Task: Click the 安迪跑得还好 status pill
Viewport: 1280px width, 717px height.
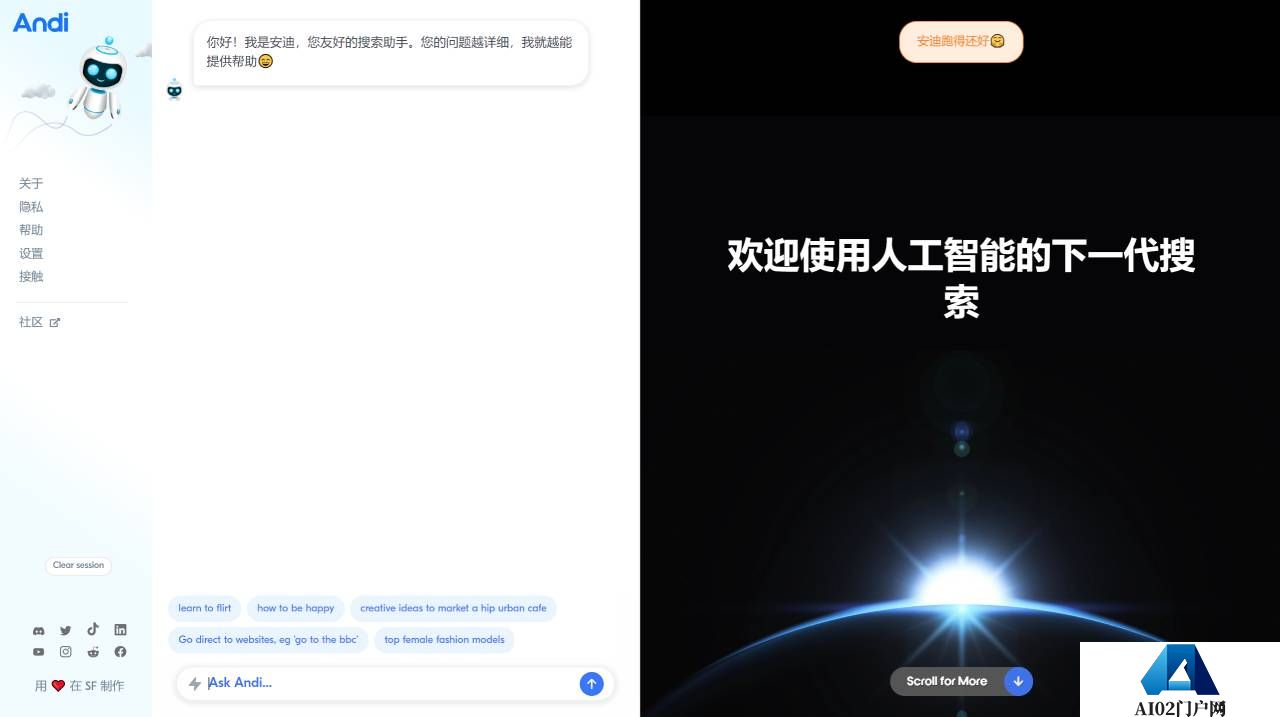Action: coord(961,42)
